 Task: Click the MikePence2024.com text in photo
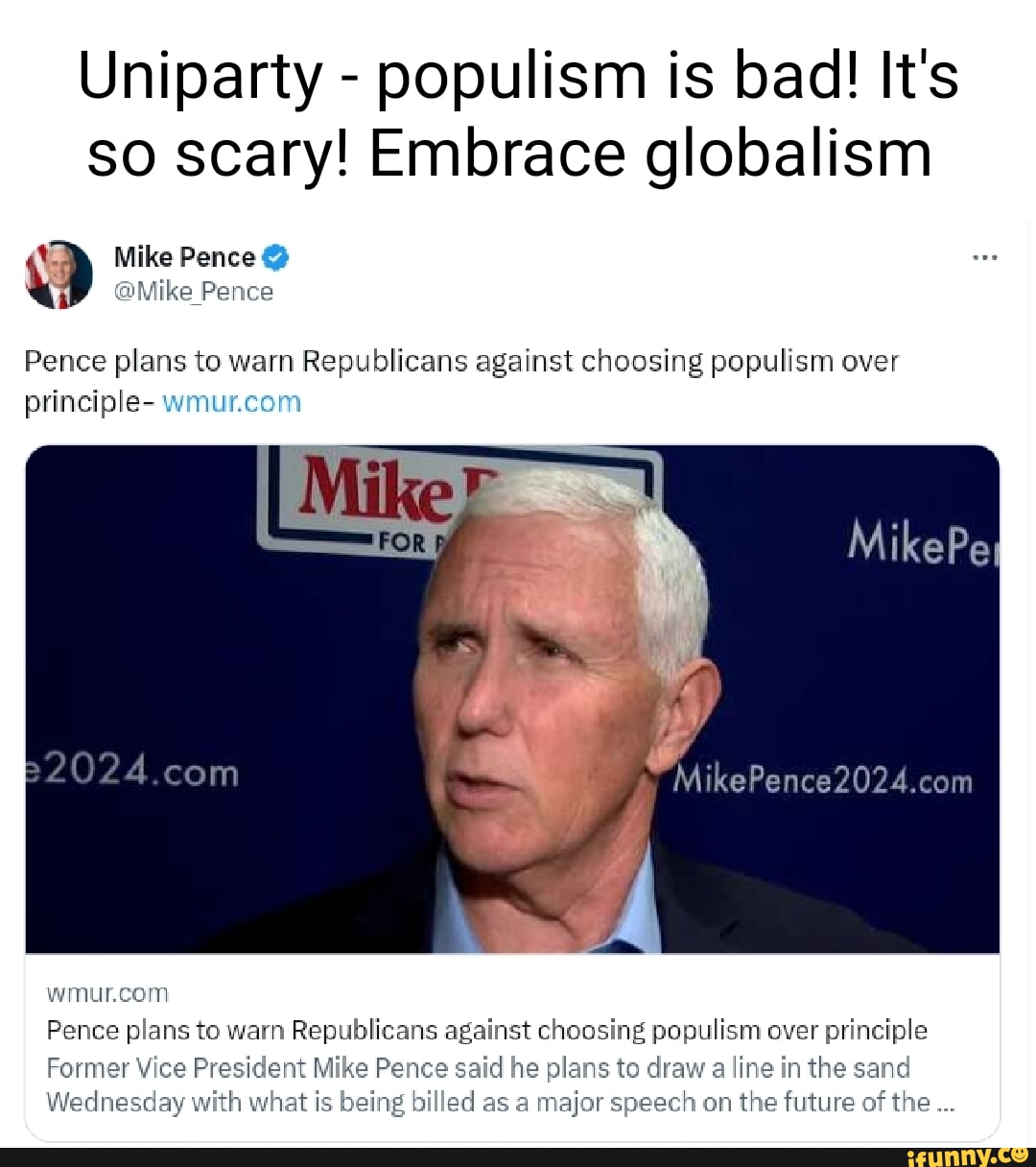pyautogui.click(x=822, y=780)
